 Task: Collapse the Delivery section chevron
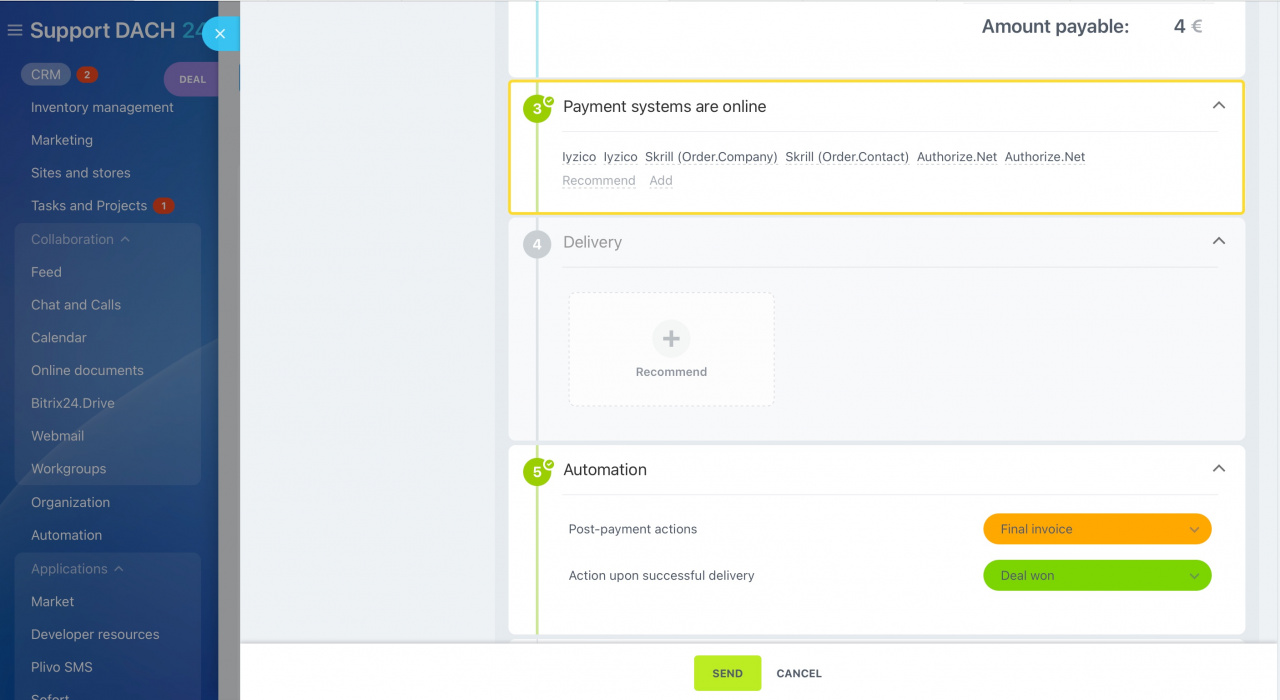point(1219,242)
